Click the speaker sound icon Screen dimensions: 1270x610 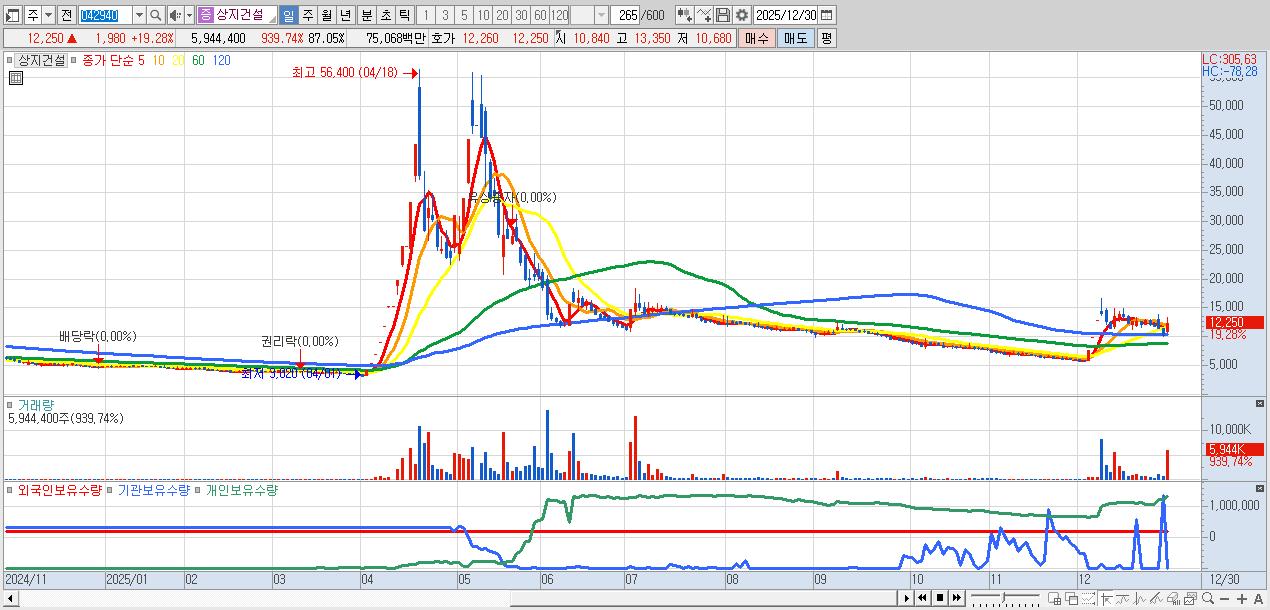(175, 15)
